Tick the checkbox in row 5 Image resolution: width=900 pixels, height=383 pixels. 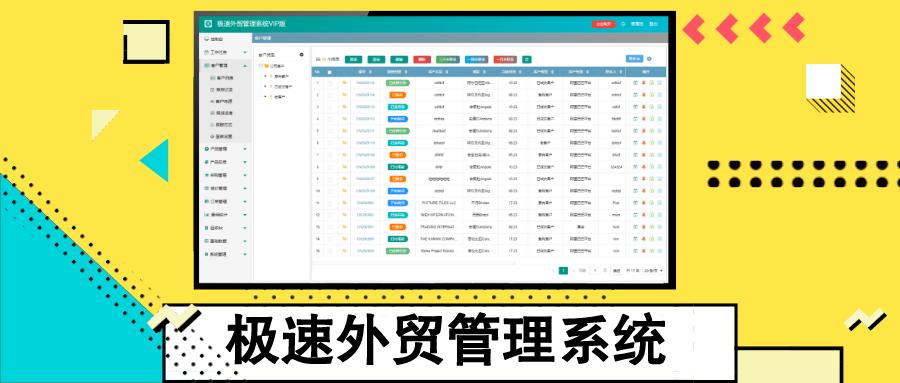click(x=329, y=131)
